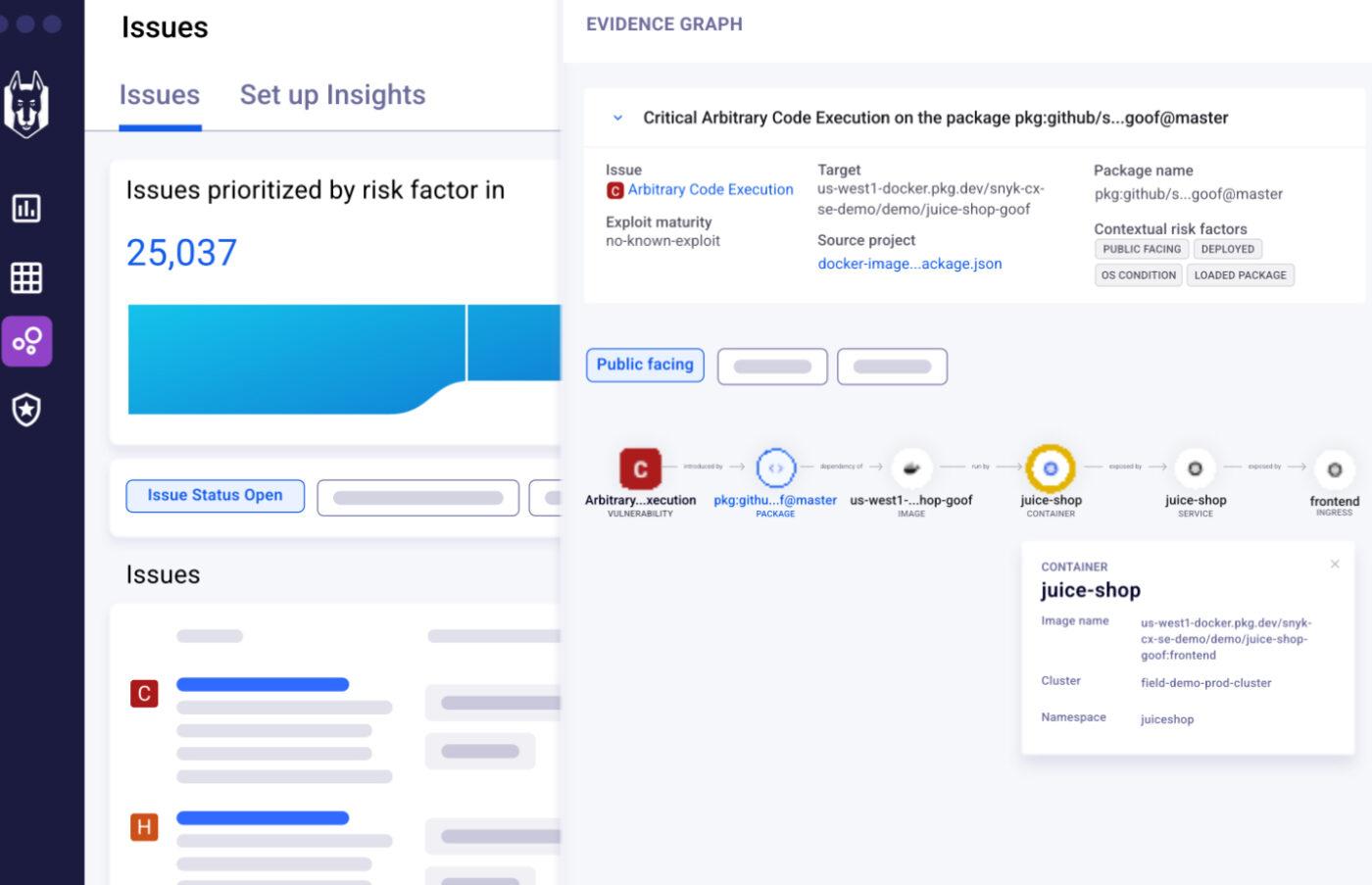Open the docker-image...ackage.json source project link

coord(909,264)
